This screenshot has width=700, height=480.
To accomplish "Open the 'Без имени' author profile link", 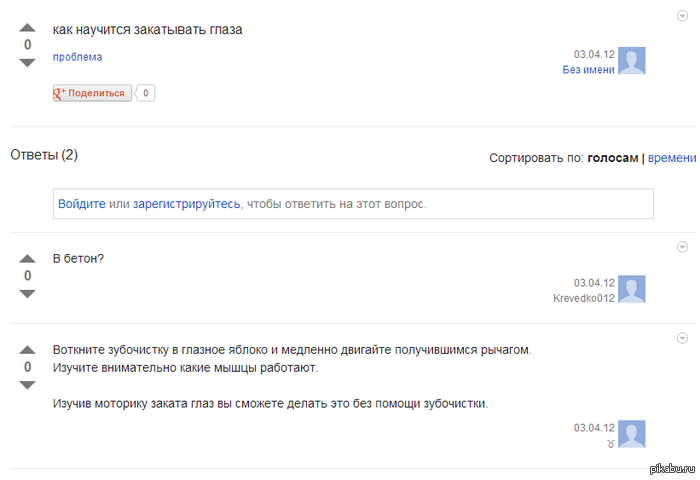I will coord(588,70).
